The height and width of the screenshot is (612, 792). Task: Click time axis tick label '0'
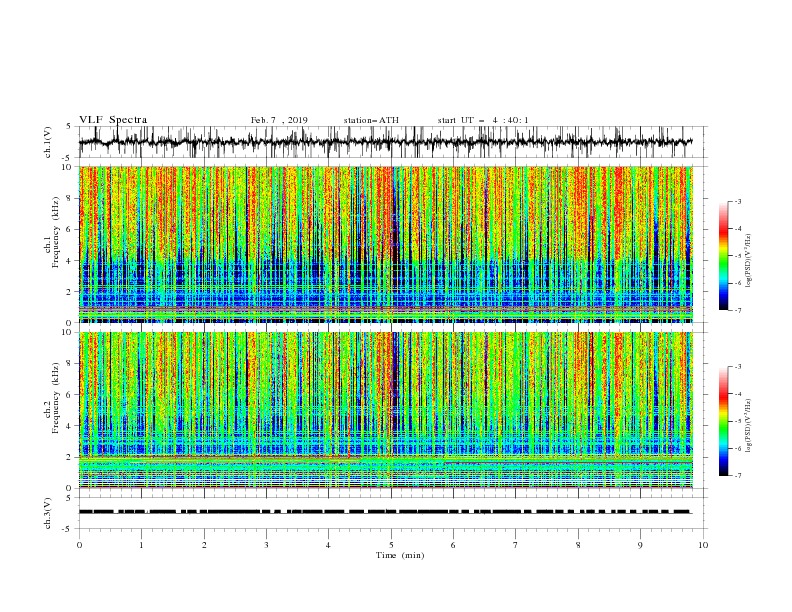pyautogui.click(x=79, y=545)
